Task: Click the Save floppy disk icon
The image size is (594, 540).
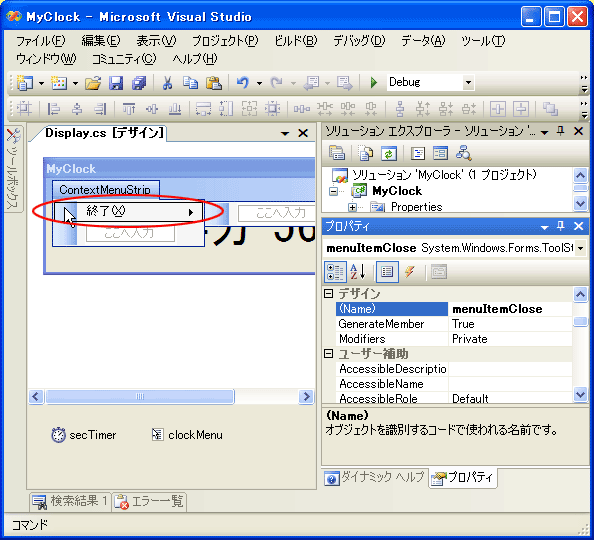Action: tap(116, 83)
